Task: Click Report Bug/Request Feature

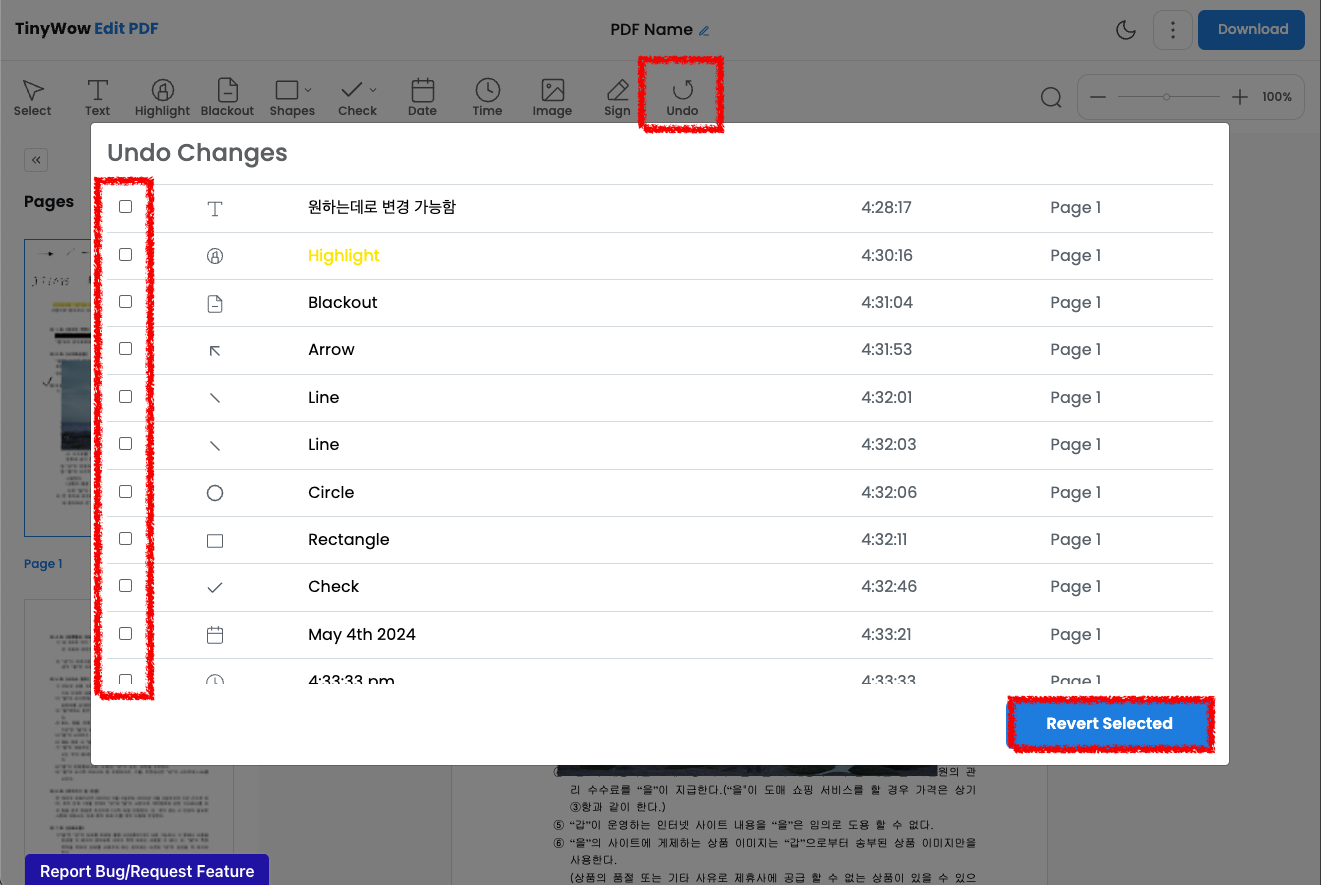Action: pos(145,871)
